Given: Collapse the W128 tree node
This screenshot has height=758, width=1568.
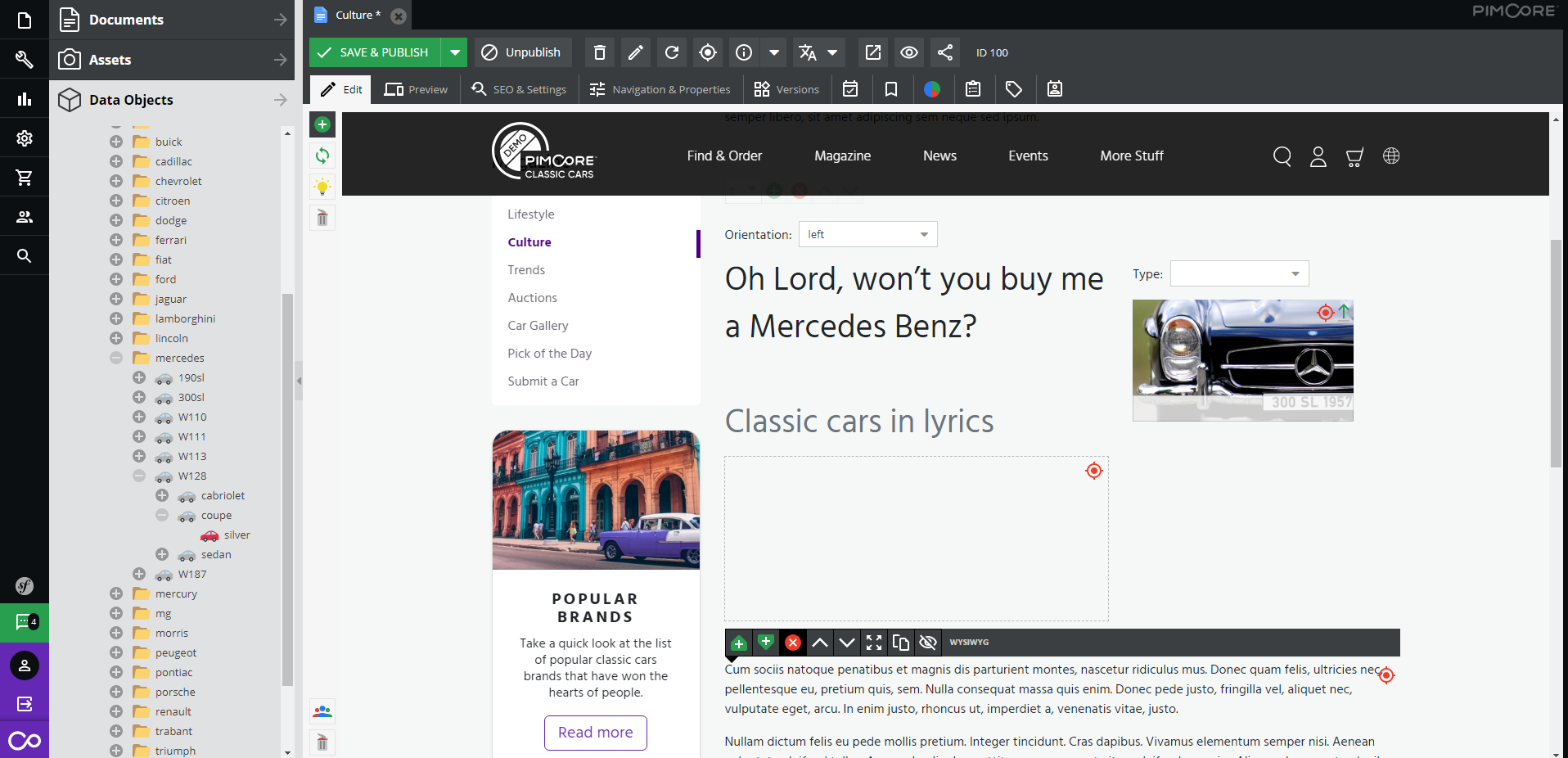Looking at the screenshot, I should pos(139,476).
